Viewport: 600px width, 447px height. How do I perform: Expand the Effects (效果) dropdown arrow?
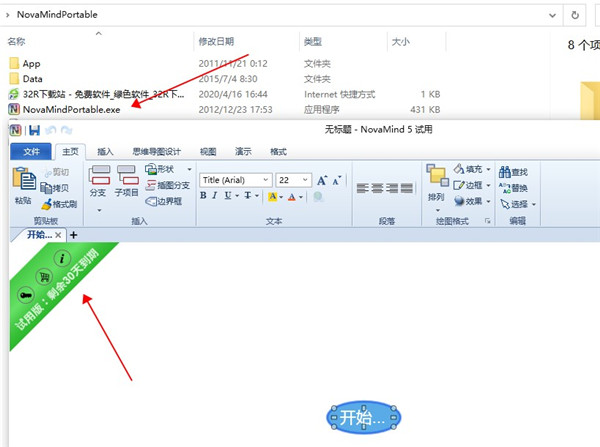click(x=489, y=201)
